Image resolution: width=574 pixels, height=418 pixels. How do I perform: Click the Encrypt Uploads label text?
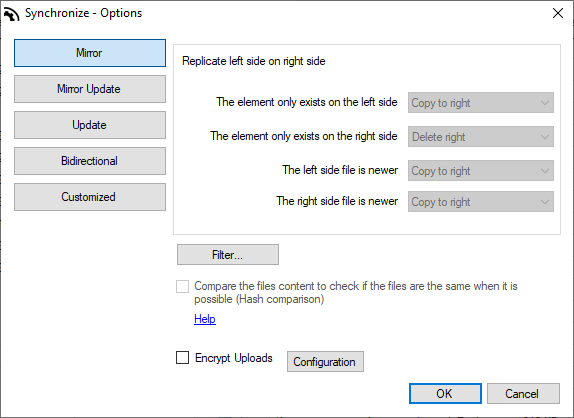click(x=234, y=358)
